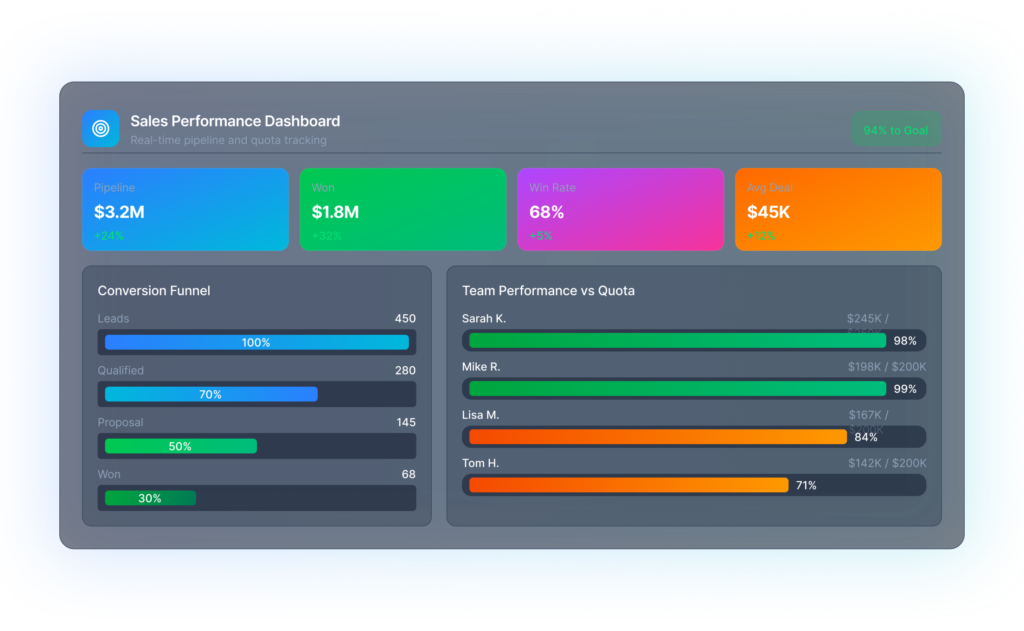Select the Avg Deal $45K card
Screen dimensions: 1024x631
(x=838, y=209)
